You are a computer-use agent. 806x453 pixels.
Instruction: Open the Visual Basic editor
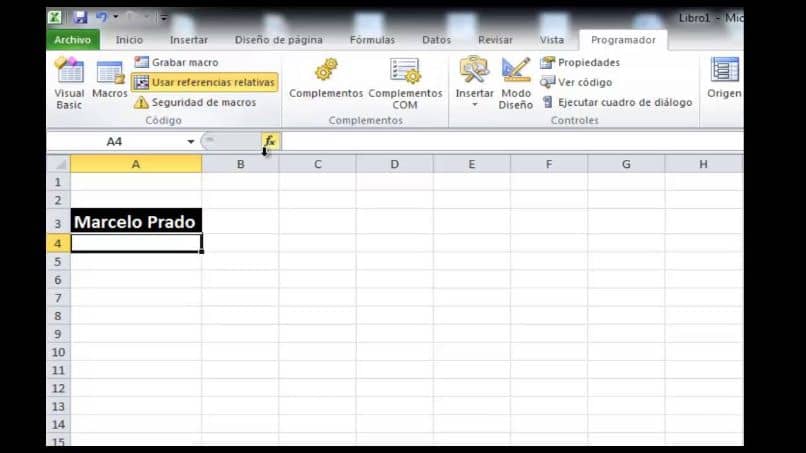click(69, 83)
